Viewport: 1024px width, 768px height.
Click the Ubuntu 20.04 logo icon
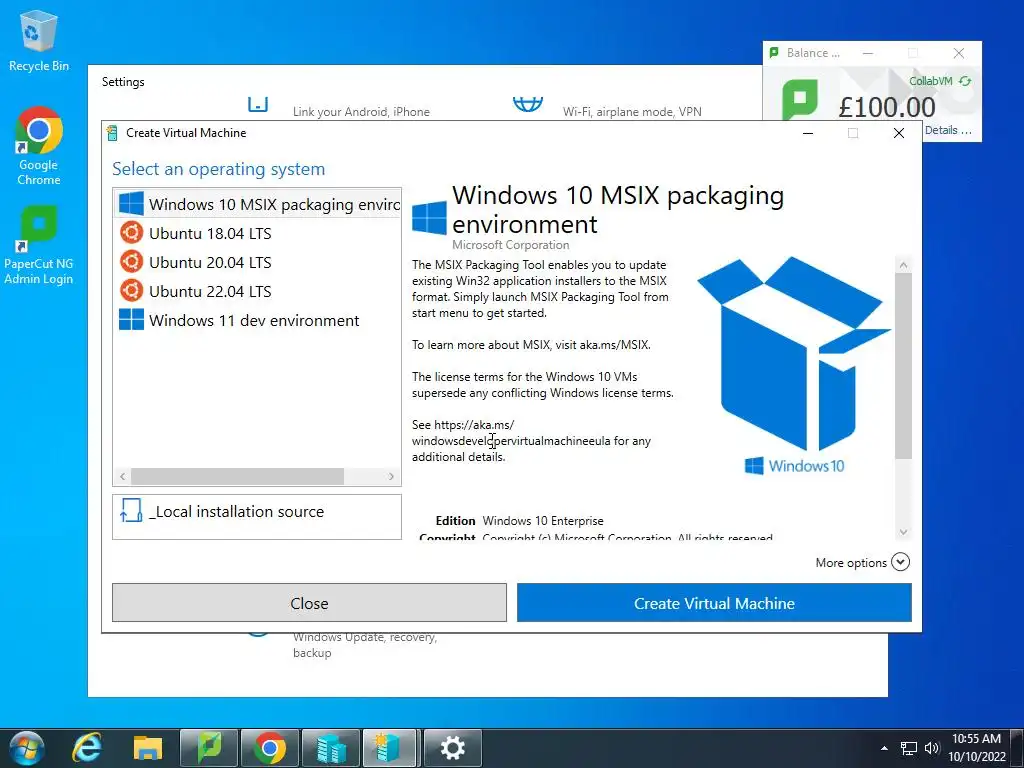point(131,262)
